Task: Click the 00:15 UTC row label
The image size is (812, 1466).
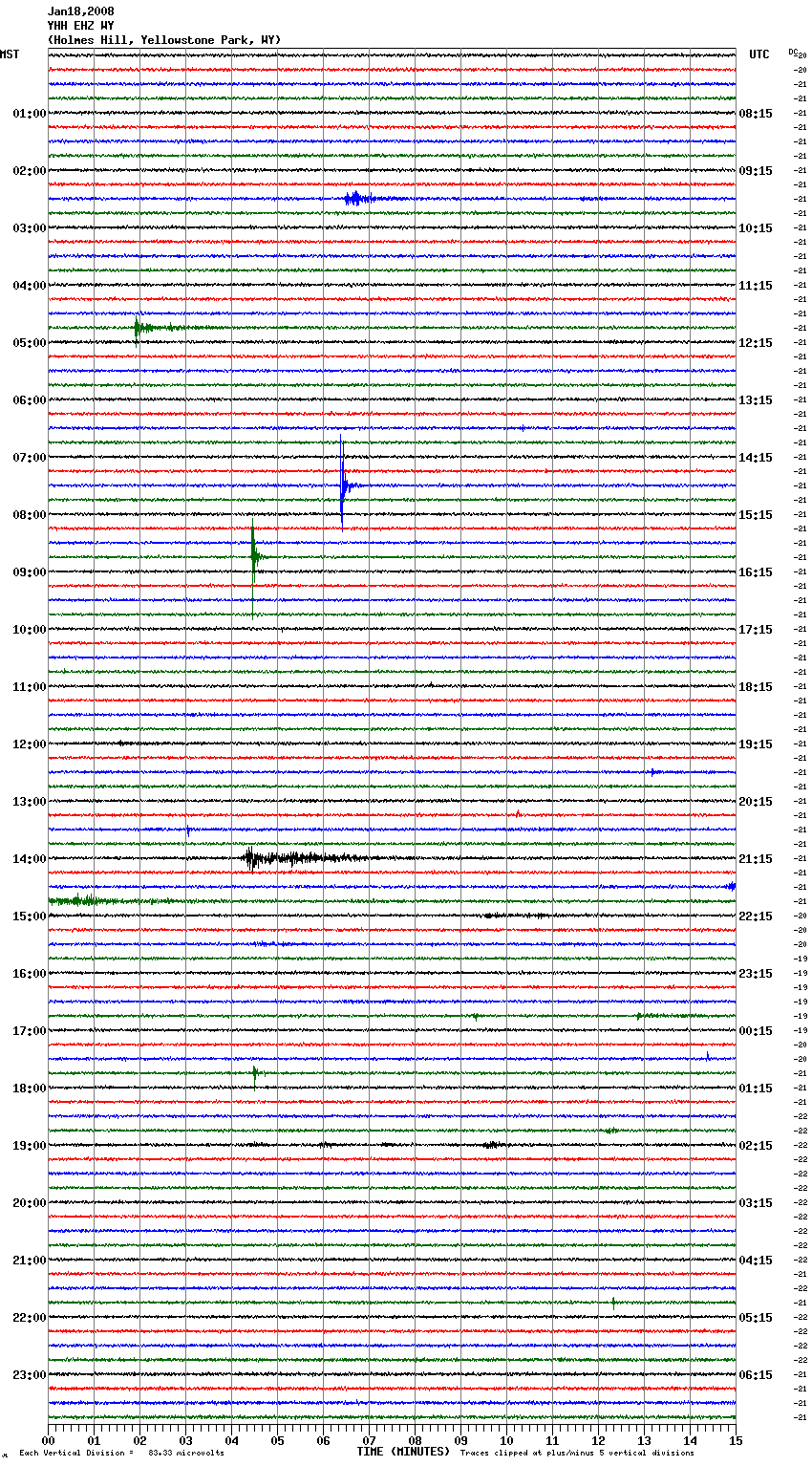Action: click(756, 1031)
